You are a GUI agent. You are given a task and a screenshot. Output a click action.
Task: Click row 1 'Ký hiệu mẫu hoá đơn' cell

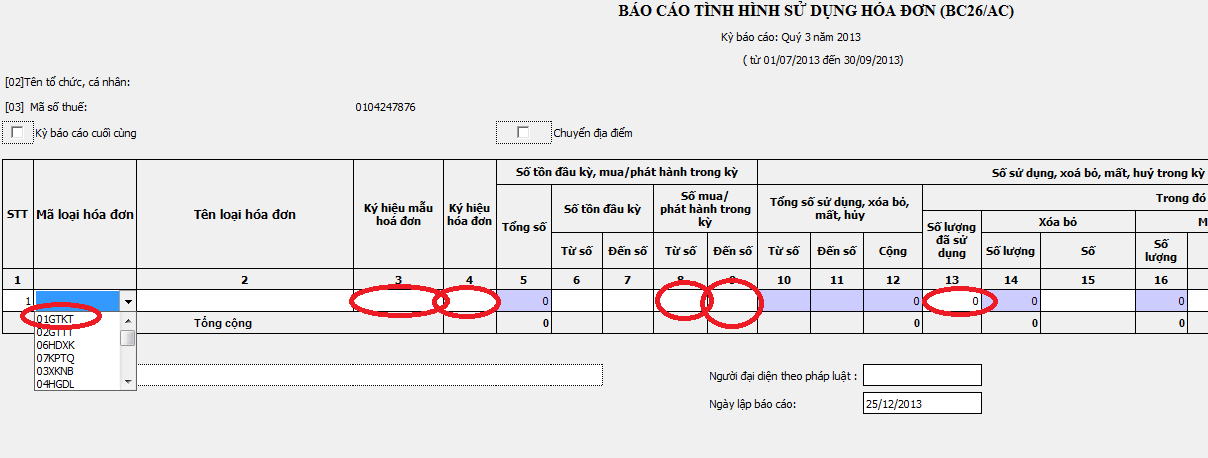(x=398, y=300)
